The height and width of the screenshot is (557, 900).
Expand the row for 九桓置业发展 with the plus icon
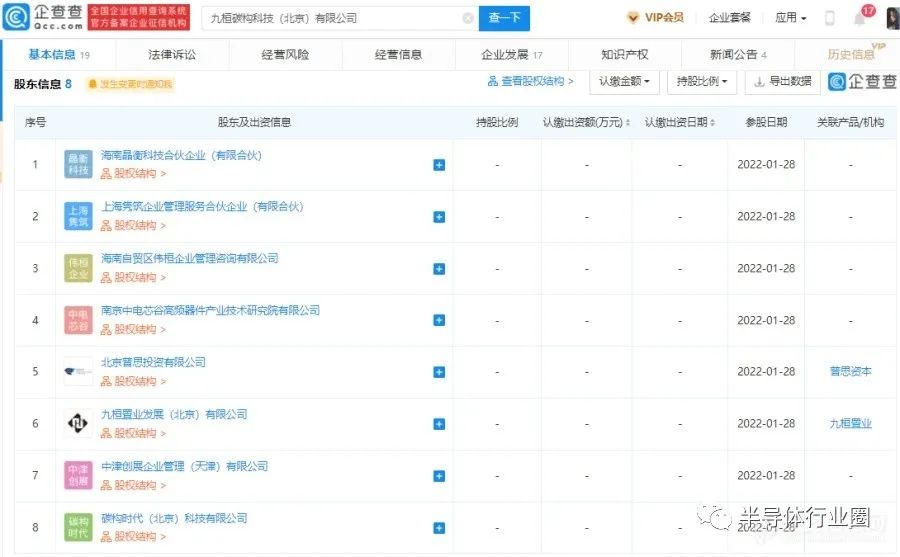[439, 424]
